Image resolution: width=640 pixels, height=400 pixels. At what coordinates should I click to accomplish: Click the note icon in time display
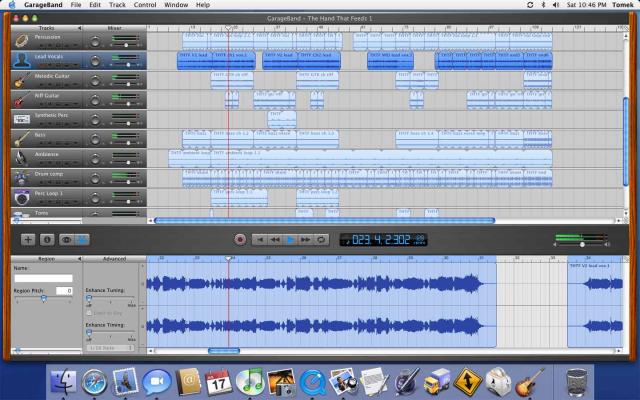coord(347,241)
